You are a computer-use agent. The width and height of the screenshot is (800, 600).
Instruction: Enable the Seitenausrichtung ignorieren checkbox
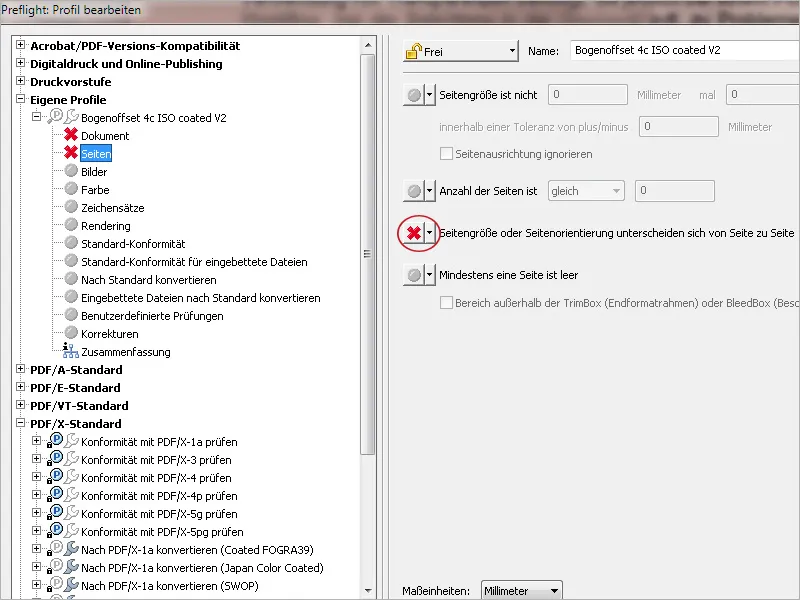[446, 152]
